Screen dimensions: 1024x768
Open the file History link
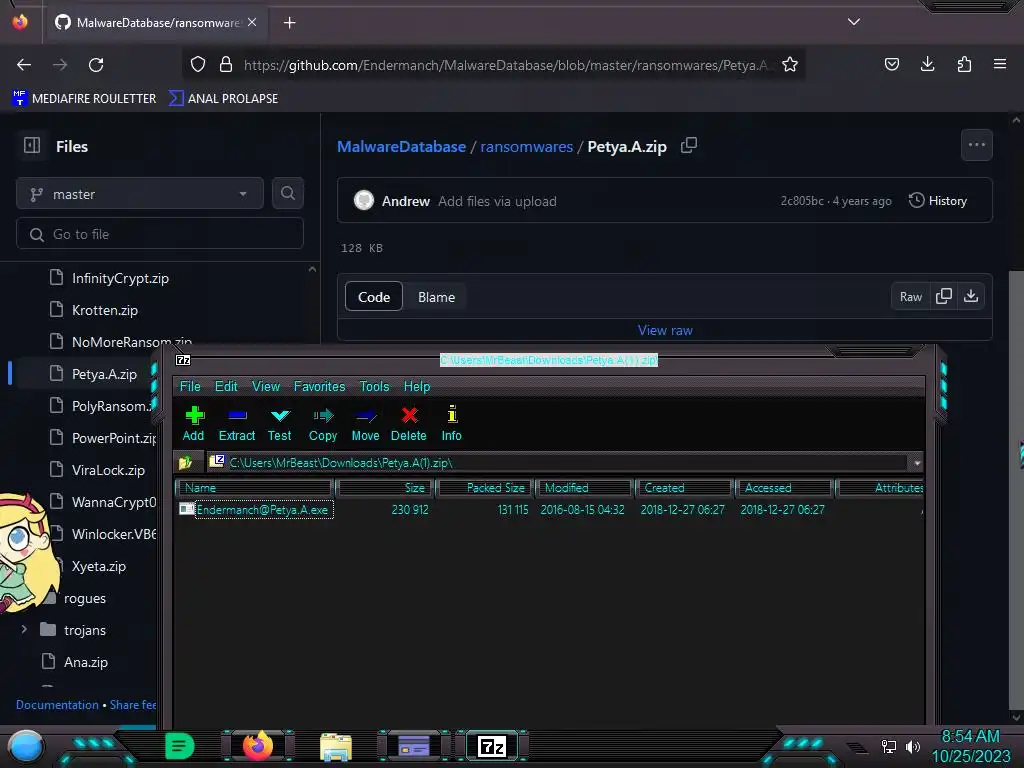pyautogui.click(x=938, y=200)
